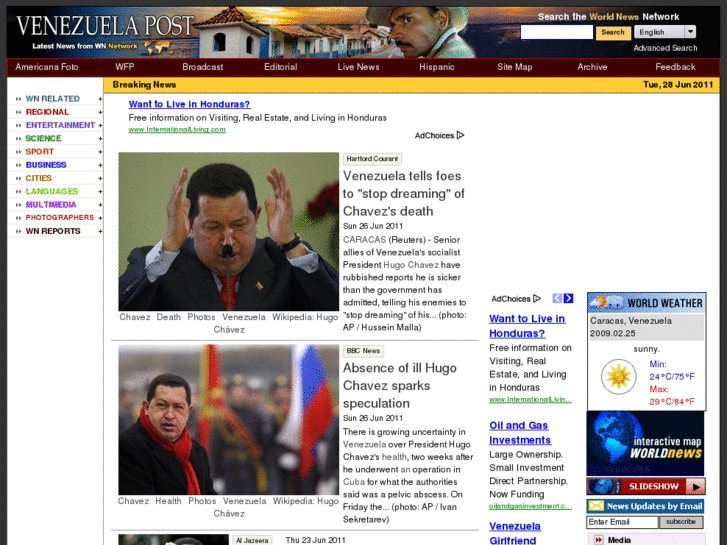Image resolution: width=727 pixels, height=545 pixels.
Task: Click the CARACAS link in the first article
Action: point(364,240)
